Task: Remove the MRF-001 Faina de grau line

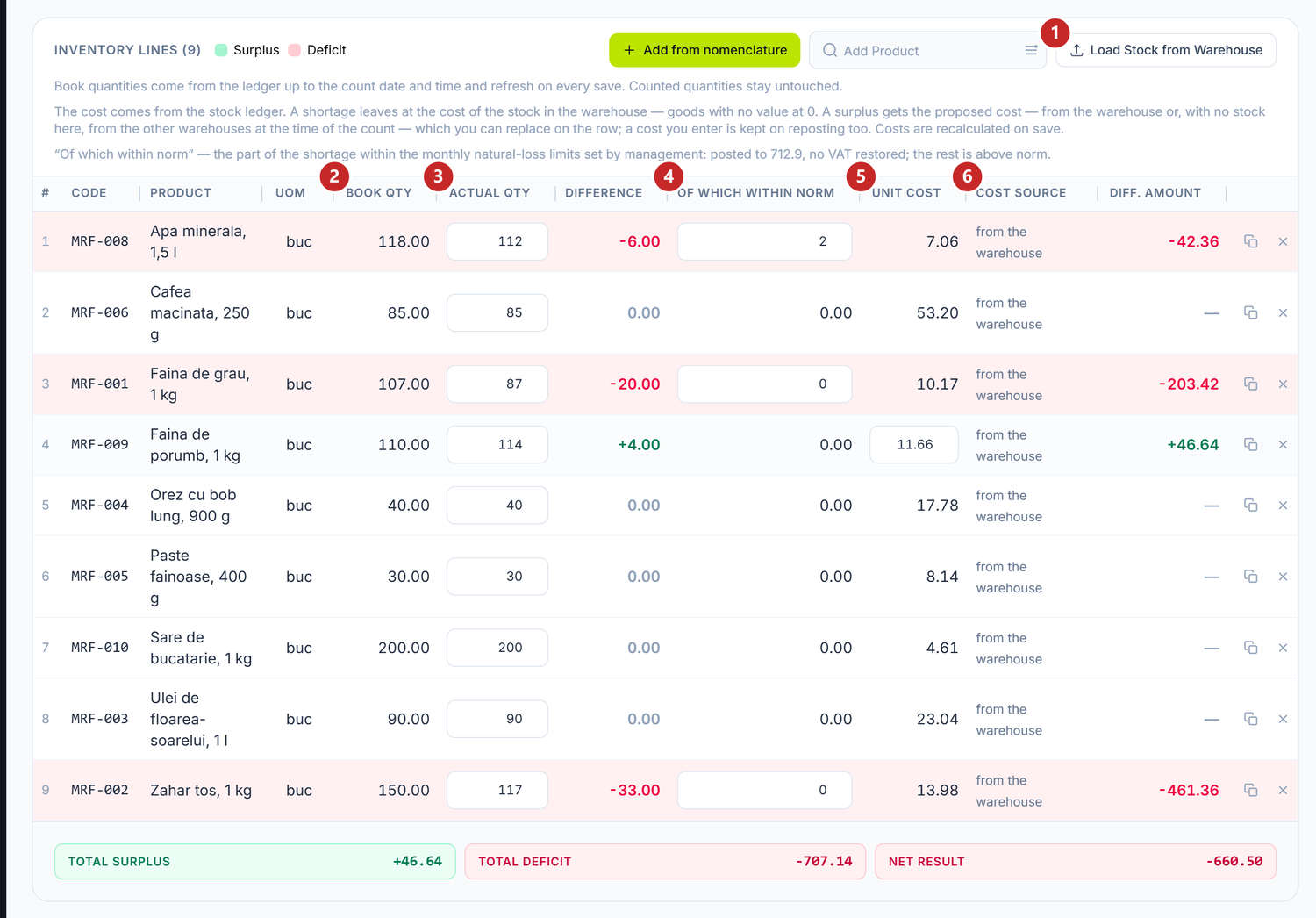Action: pyautogui.click(x=1283, y=384)
